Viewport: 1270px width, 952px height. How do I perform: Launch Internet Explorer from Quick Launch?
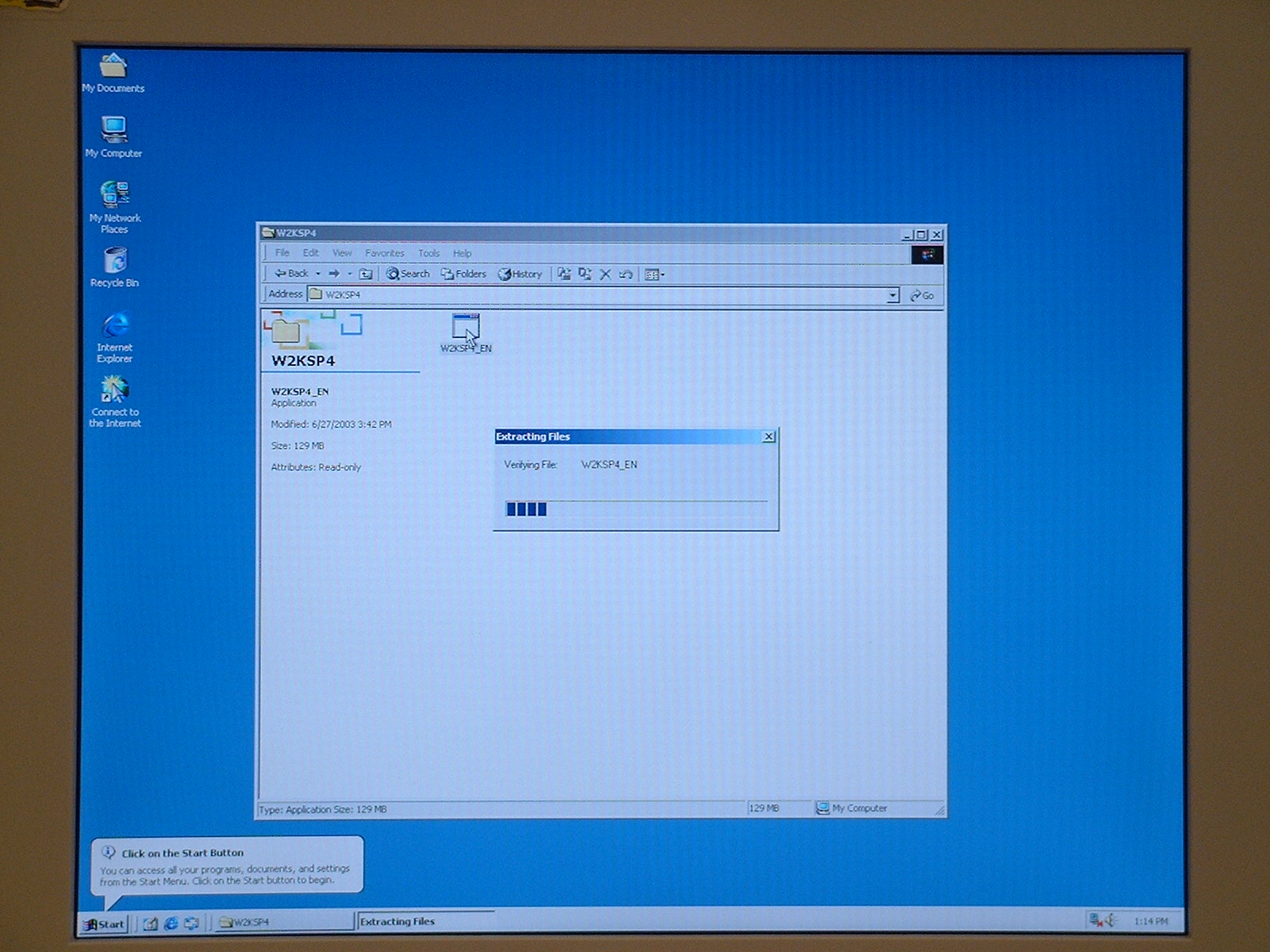click(171, 923)
